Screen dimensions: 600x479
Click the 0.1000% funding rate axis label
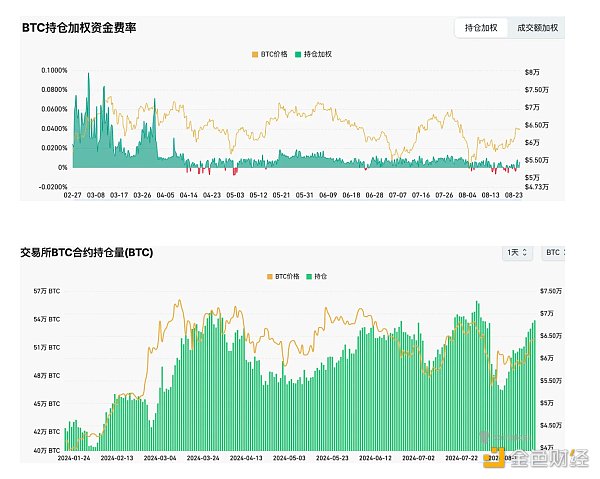coord(54,71)
